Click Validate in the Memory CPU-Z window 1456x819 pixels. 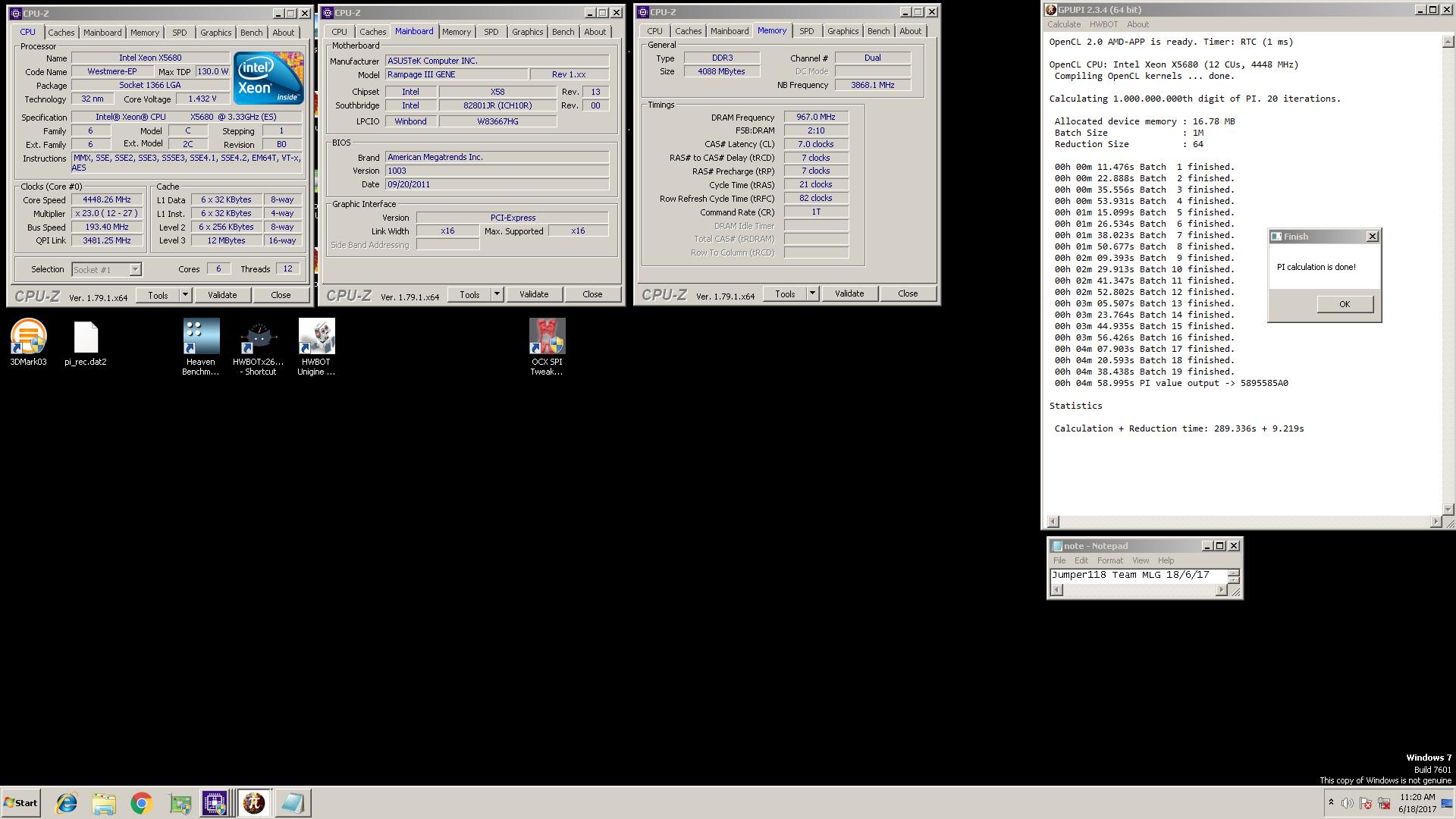click(x=849, y=293)
